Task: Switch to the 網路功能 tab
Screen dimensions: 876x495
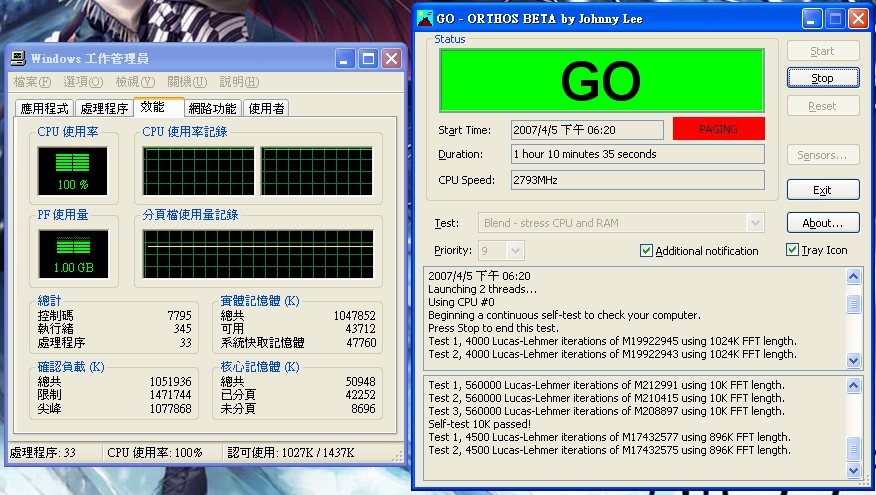Action: click(212, 108)
